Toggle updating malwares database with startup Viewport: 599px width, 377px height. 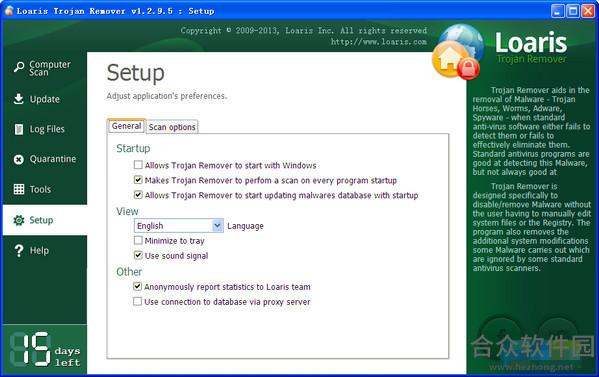[x=138, y=195]
